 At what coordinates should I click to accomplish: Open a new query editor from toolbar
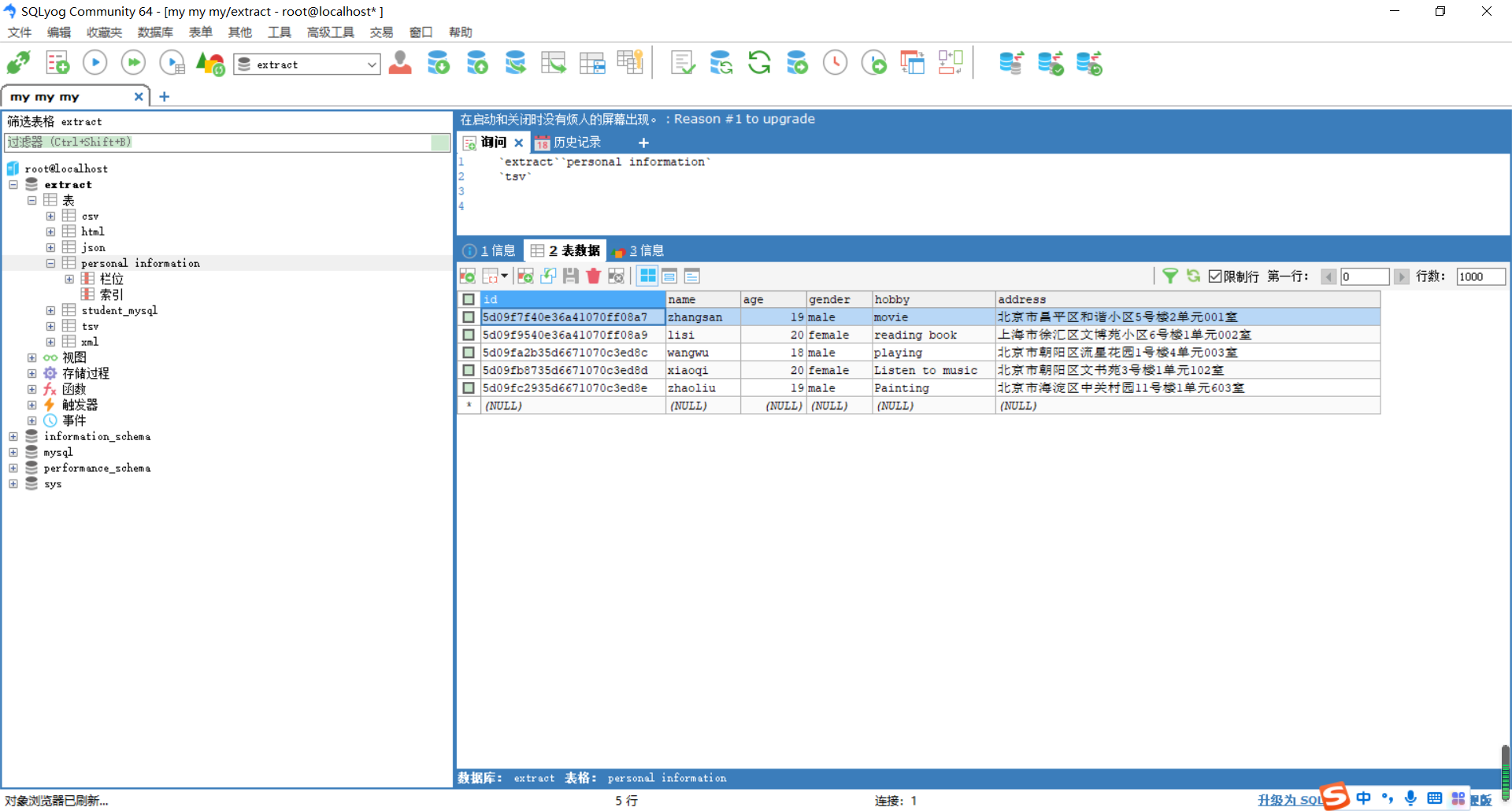pyautogui.click(x=57, y=62)
